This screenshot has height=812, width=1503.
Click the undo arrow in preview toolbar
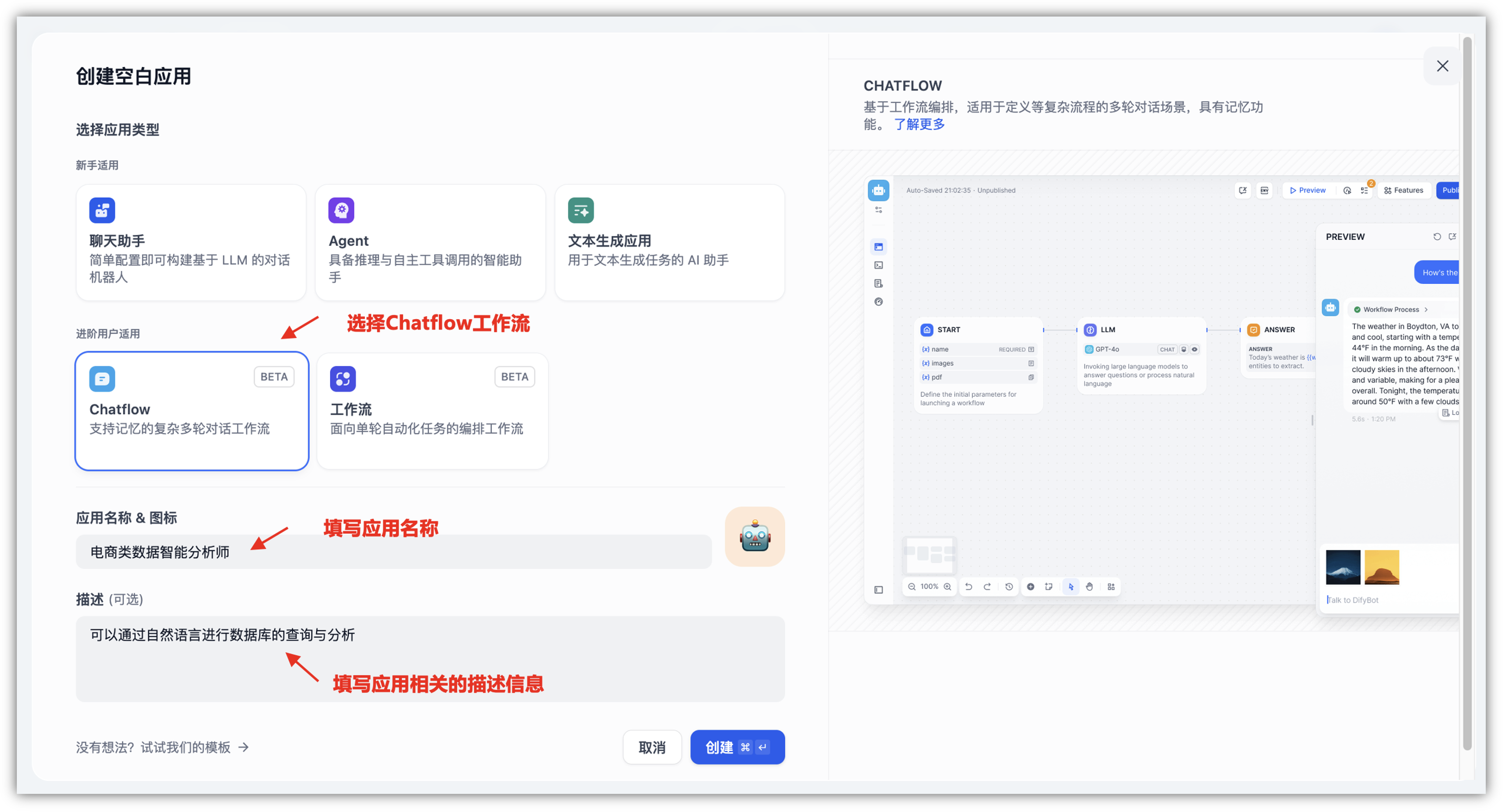pos(968,587)
